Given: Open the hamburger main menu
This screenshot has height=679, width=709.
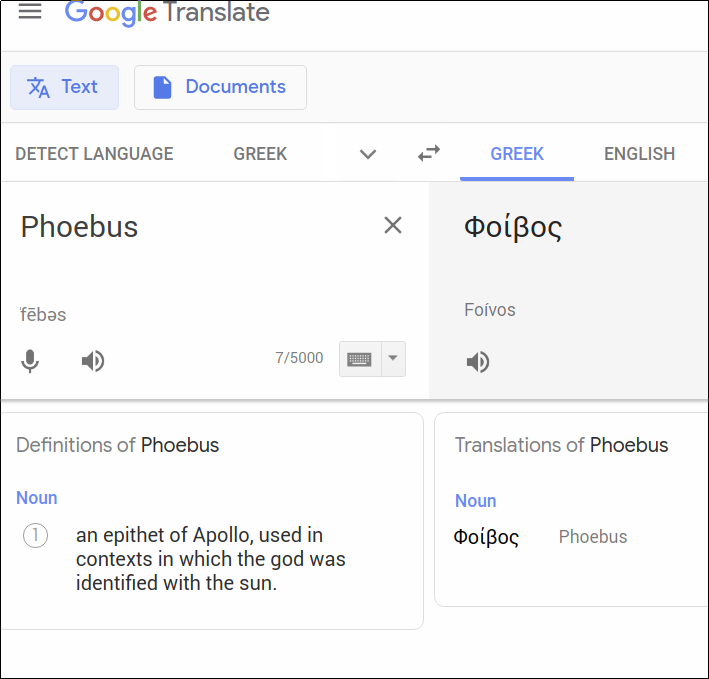Looking at the screenshot, I should [30, 12].
